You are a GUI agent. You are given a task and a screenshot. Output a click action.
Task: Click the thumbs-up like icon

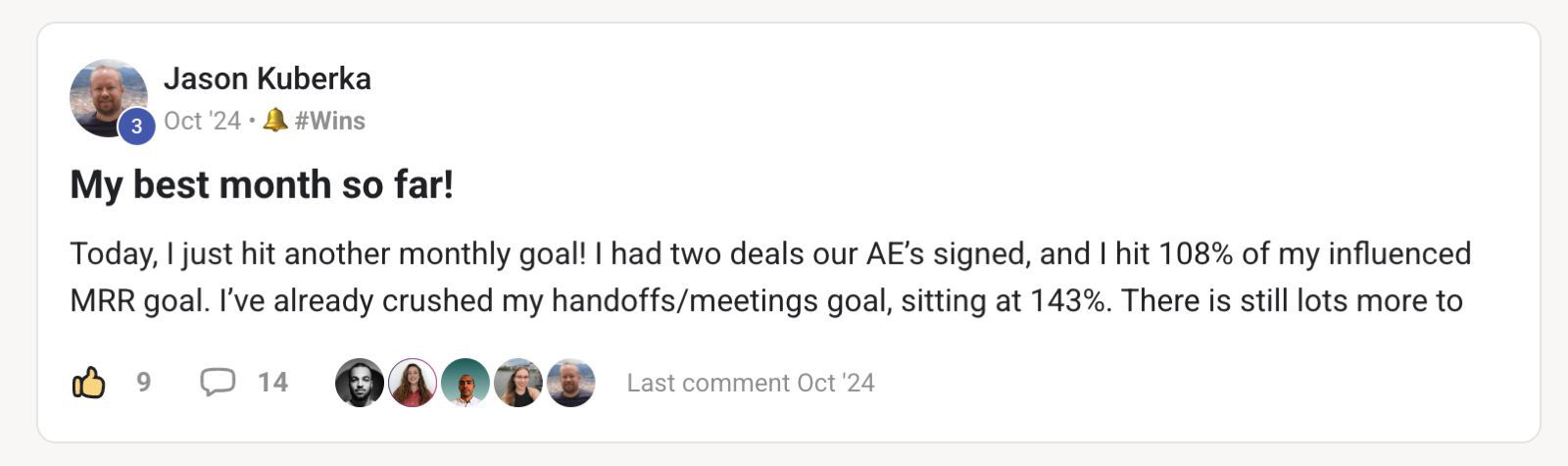point(89,383)
